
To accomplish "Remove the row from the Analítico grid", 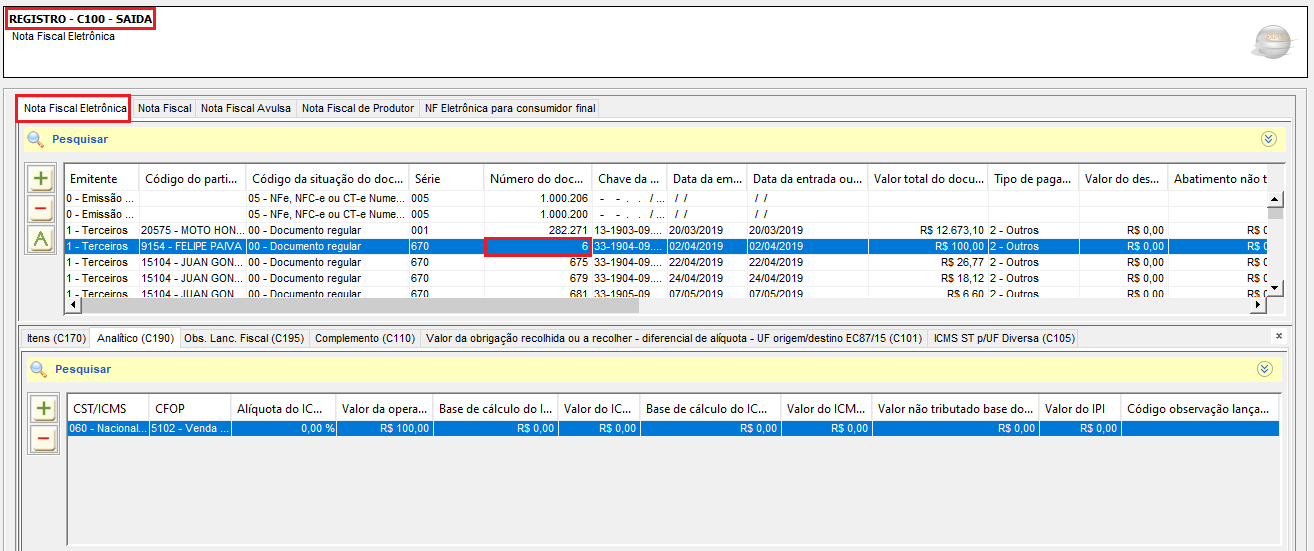I will [x=44, y=438].
